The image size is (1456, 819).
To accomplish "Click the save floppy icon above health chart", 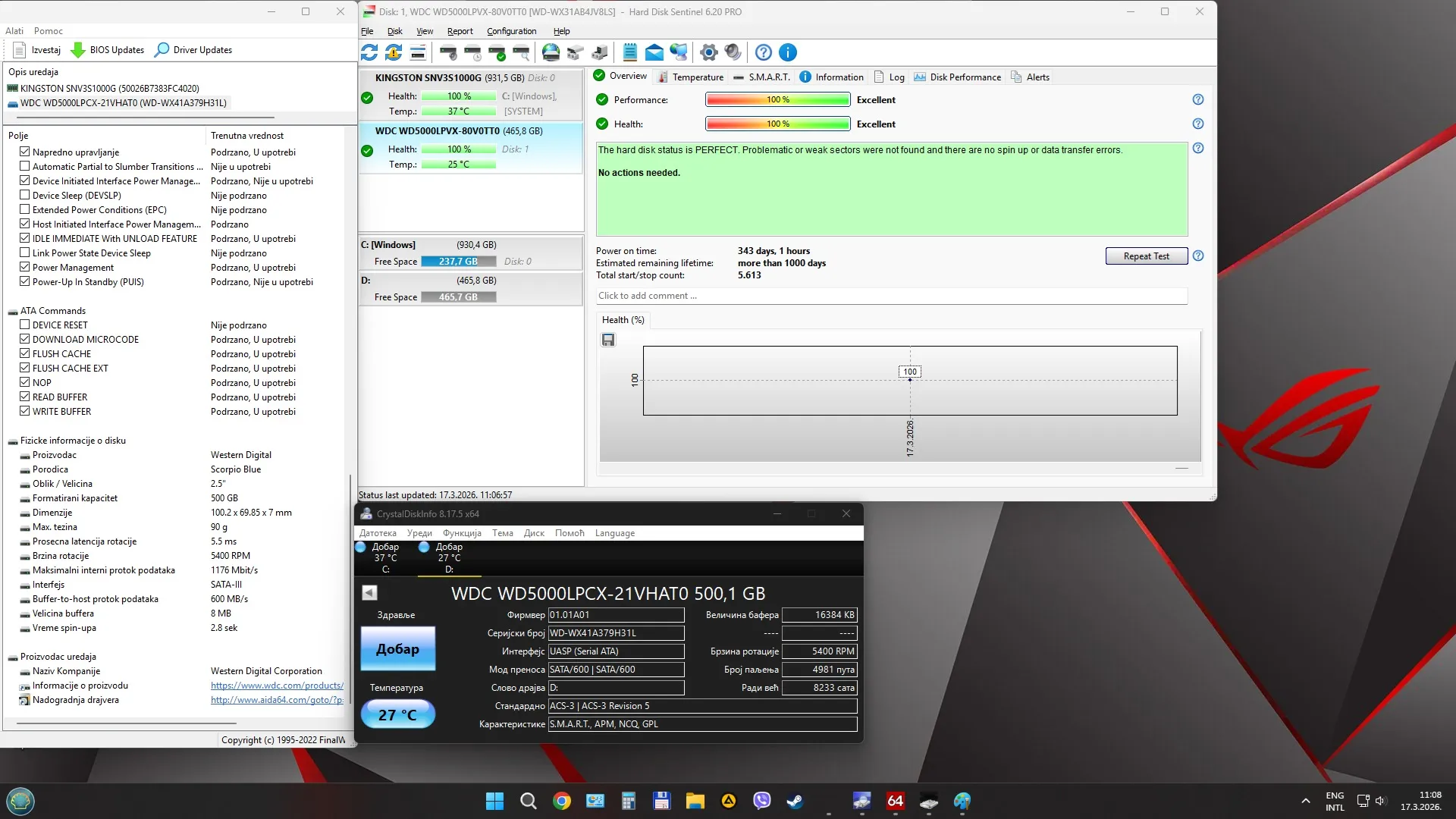I will click(x=608, y=340).
